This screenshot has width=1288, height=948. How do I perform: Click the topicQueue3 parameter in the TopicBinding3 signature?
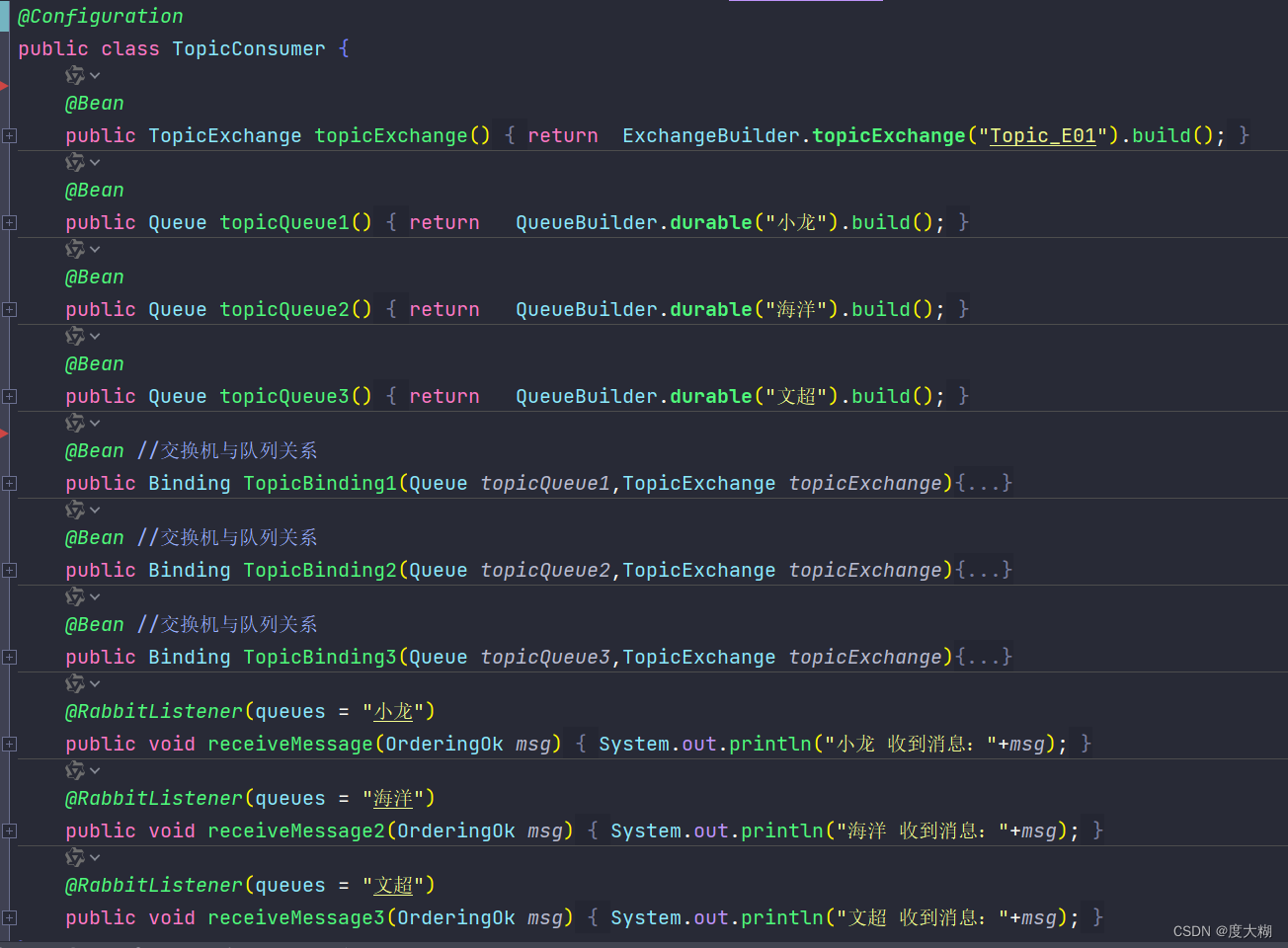545,657
